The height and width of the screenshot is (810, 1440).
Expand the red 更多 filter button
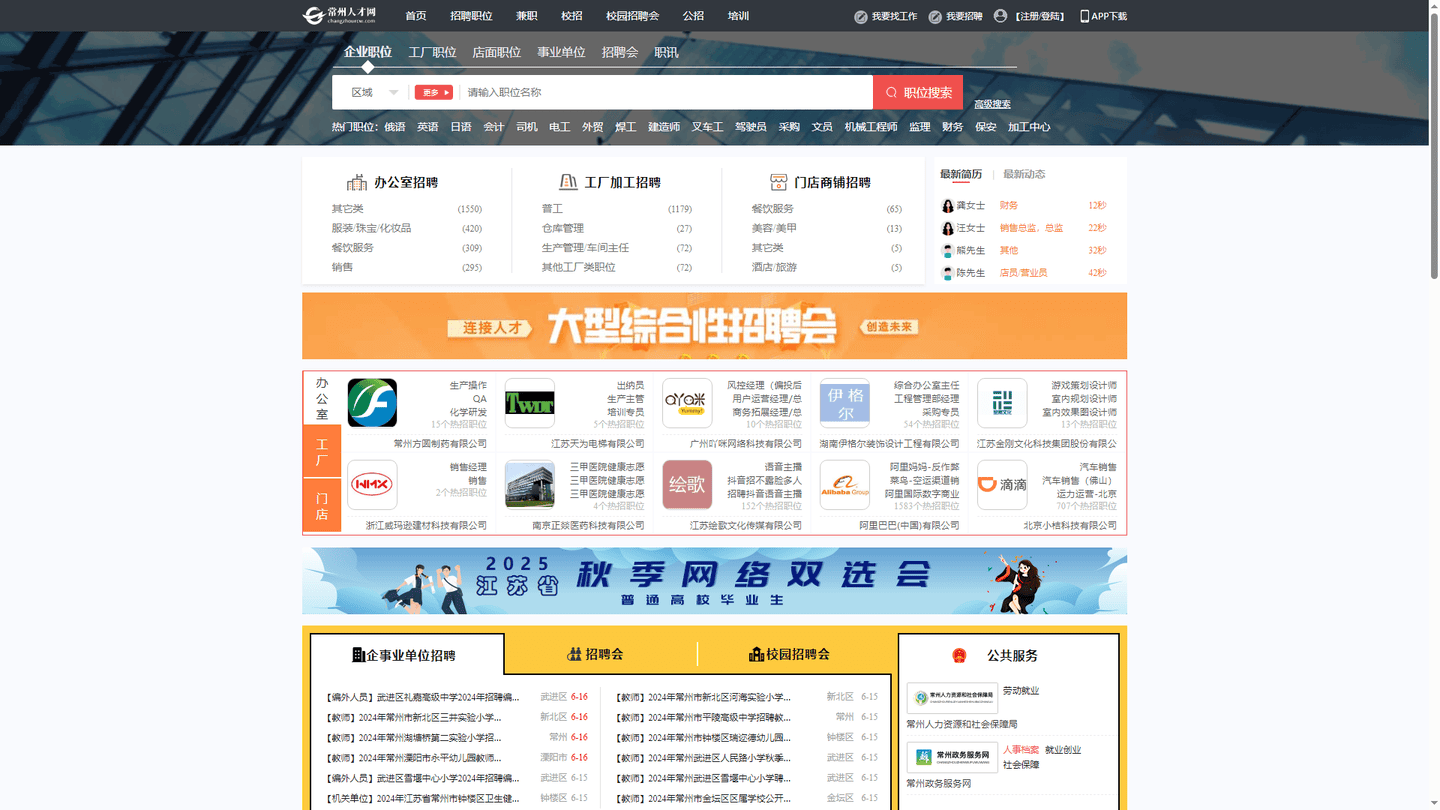point(434,92)
